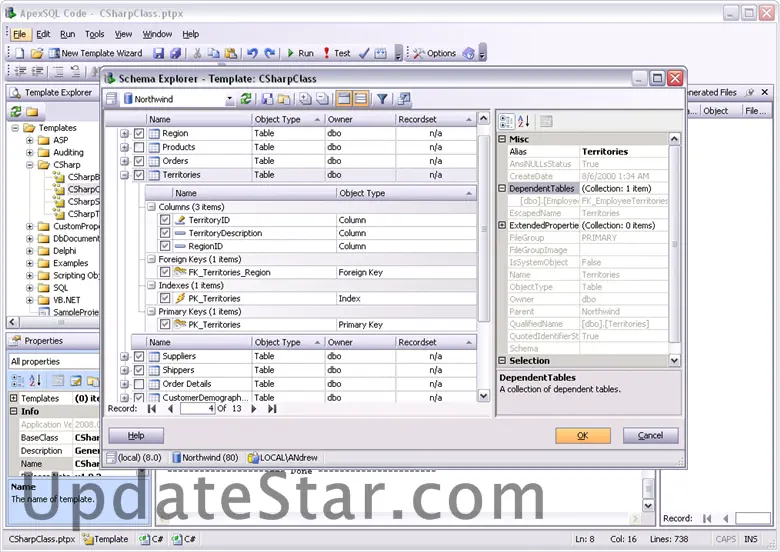
Task: Open the Run menu
Action: click(68, 34)
